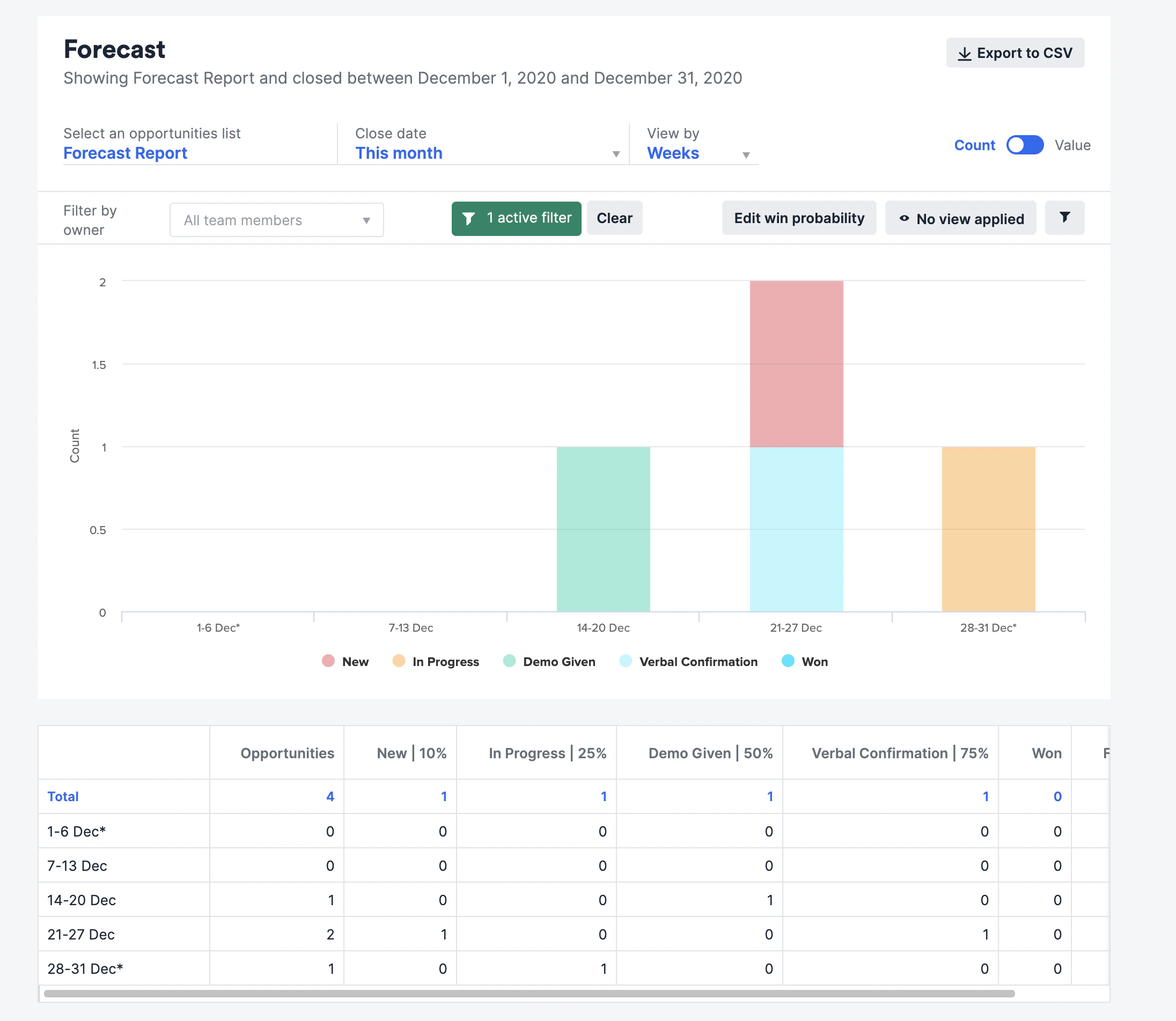Click the funnel filter icon button at far right
Image resolution: width=1176 pixels, height=1021 pixels.
(1064, 218)
